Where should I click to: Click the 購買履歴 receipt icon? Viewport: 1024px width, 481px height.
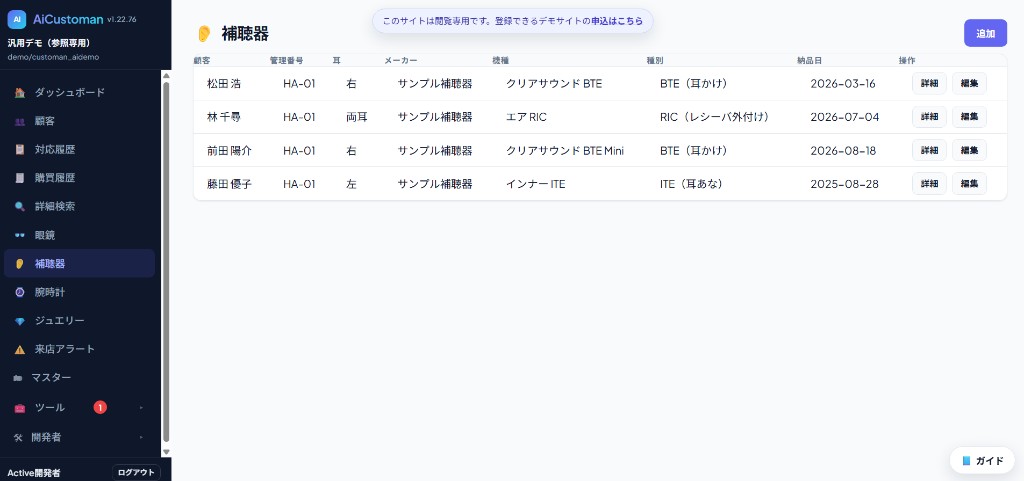pyautogui.click(x=20, y=178)
